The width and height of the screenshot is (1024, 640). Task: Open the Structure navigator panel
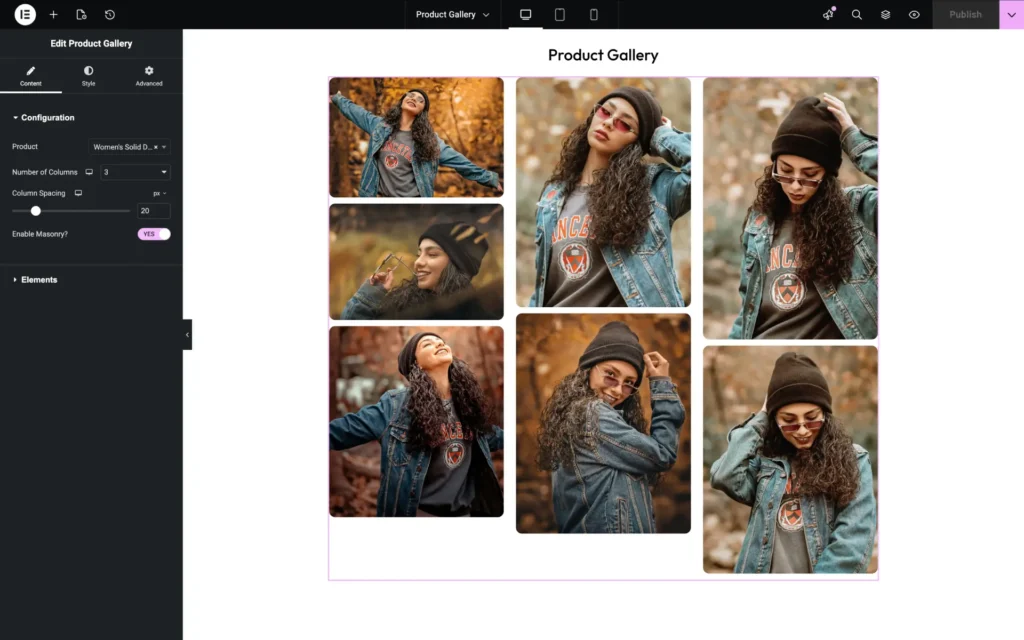(885, 15)
